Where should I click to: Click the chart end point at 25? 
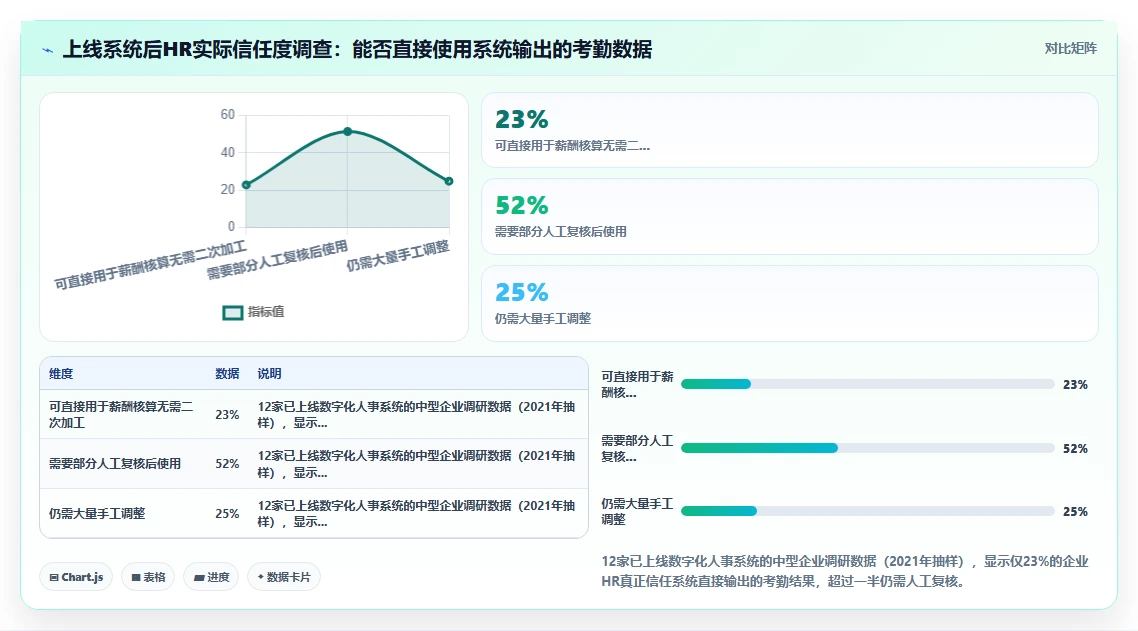coord(449,181)
